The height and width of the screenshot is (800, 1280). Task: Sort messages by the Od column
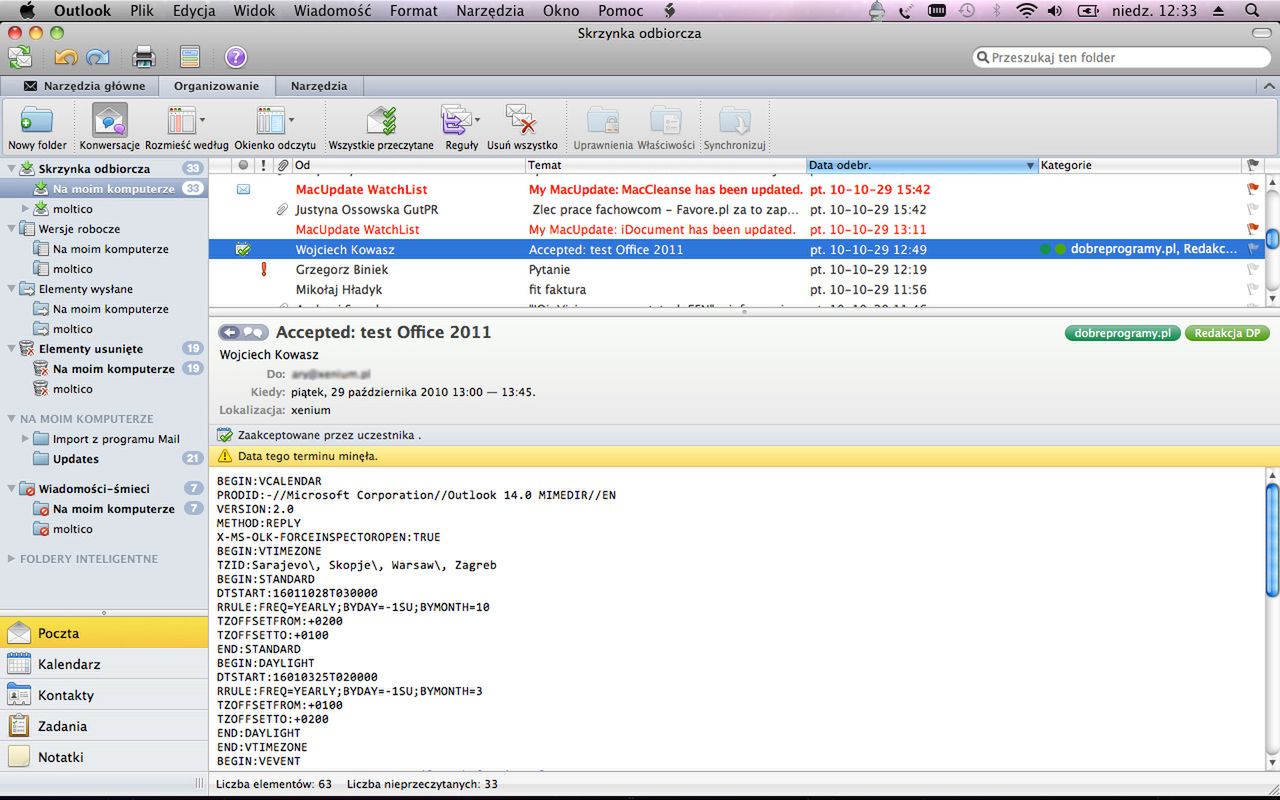(x=408, y=165)
